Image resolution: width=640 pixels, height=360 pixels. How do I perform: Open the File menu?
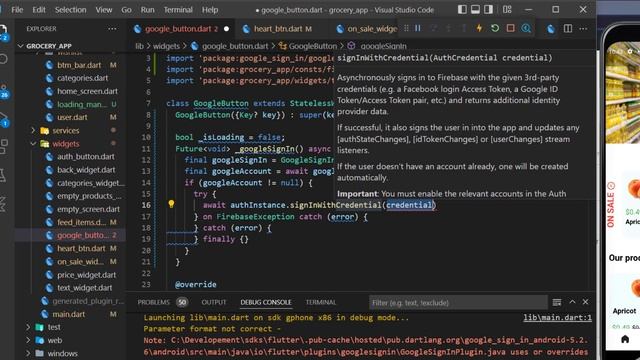17,9
